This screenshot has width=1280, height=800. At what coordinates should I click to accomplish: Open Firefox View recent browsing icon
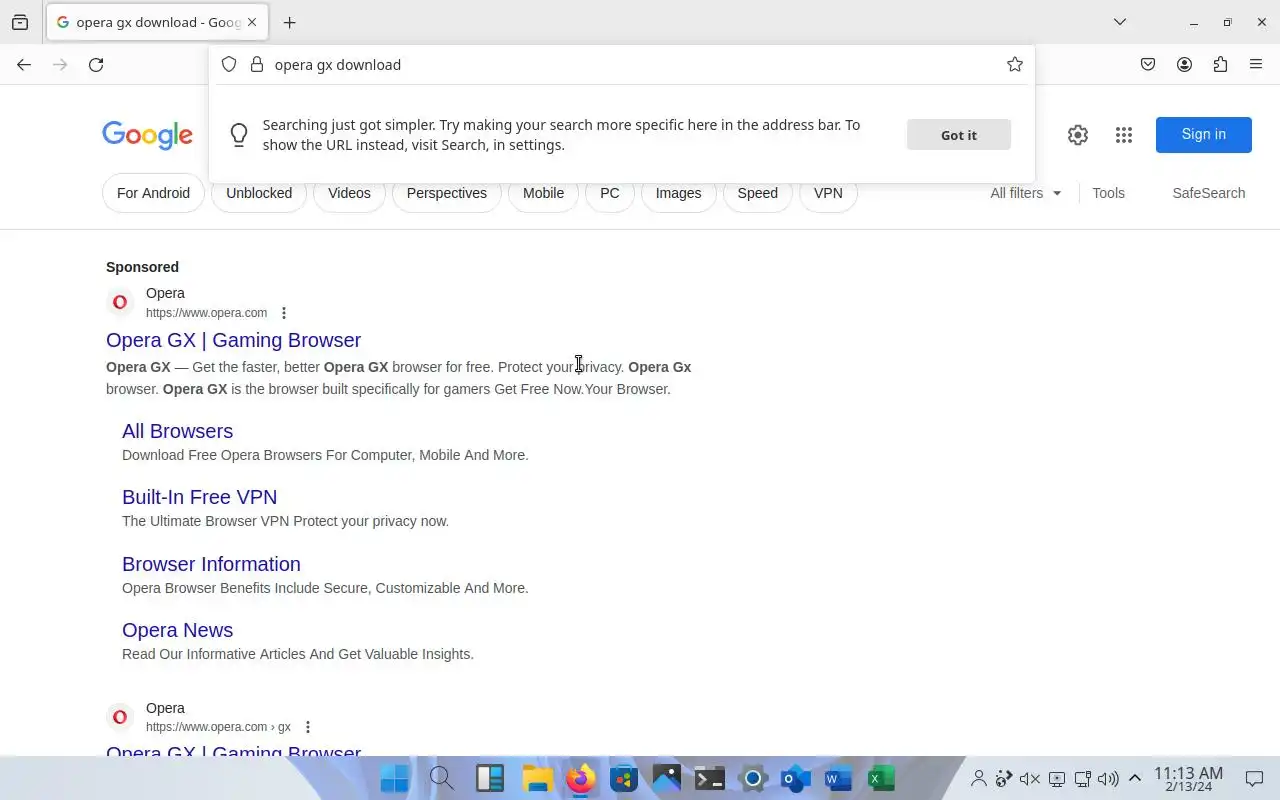coord(20,22)
